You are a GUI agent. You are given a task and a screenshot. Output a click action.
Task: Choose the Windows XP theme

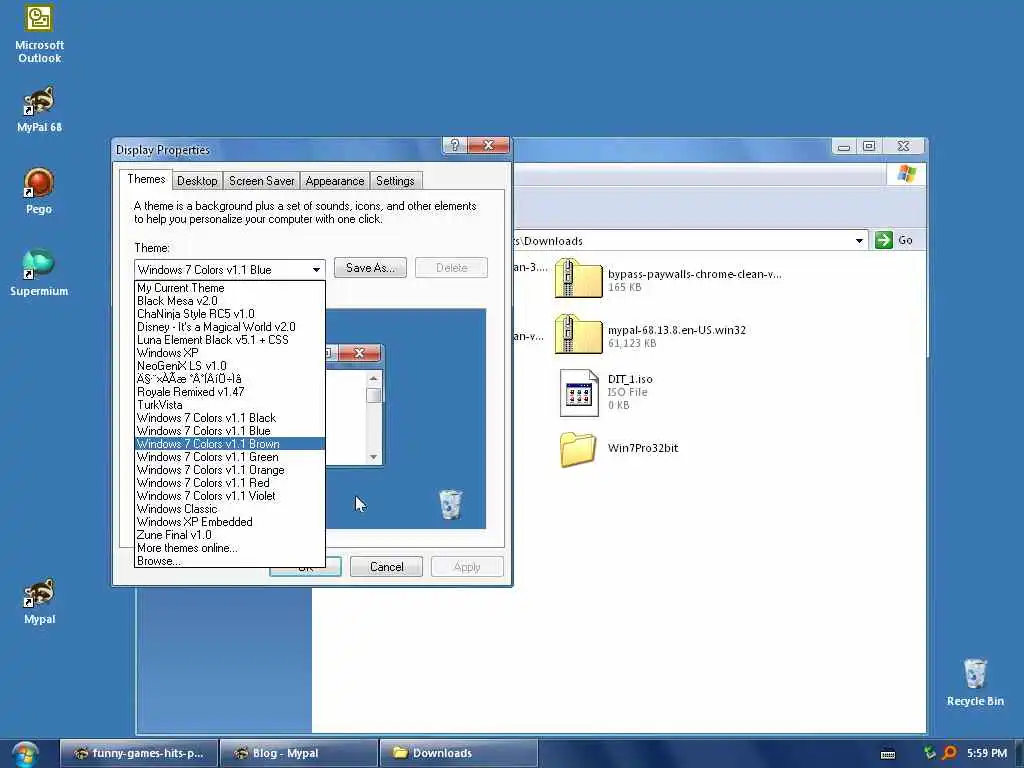coord(229,353)
